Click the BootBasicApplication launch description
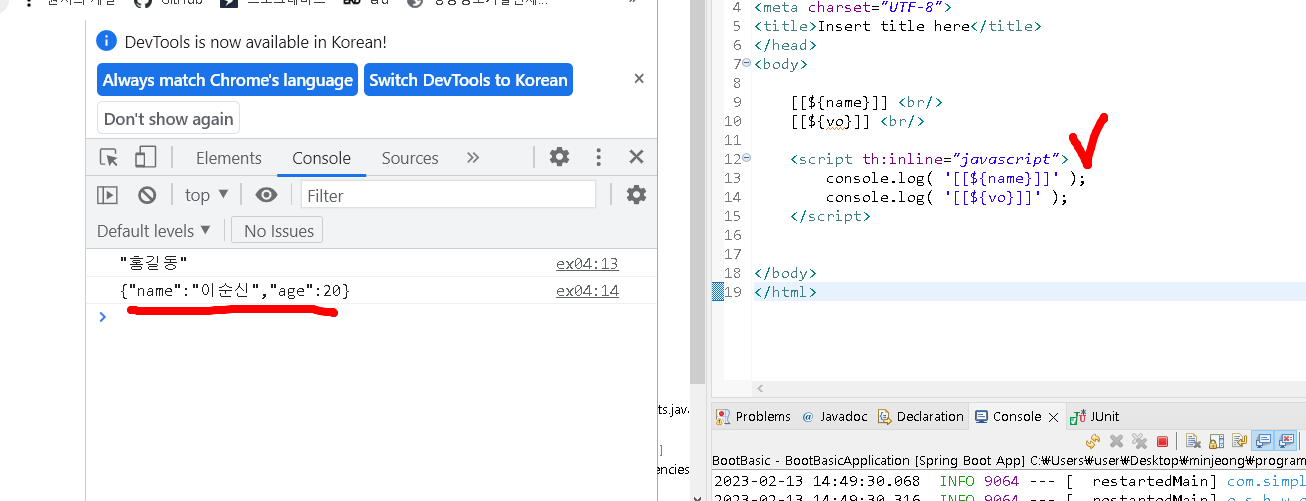The width and height of the screenshot is (1306, 501). (1008, 461)
